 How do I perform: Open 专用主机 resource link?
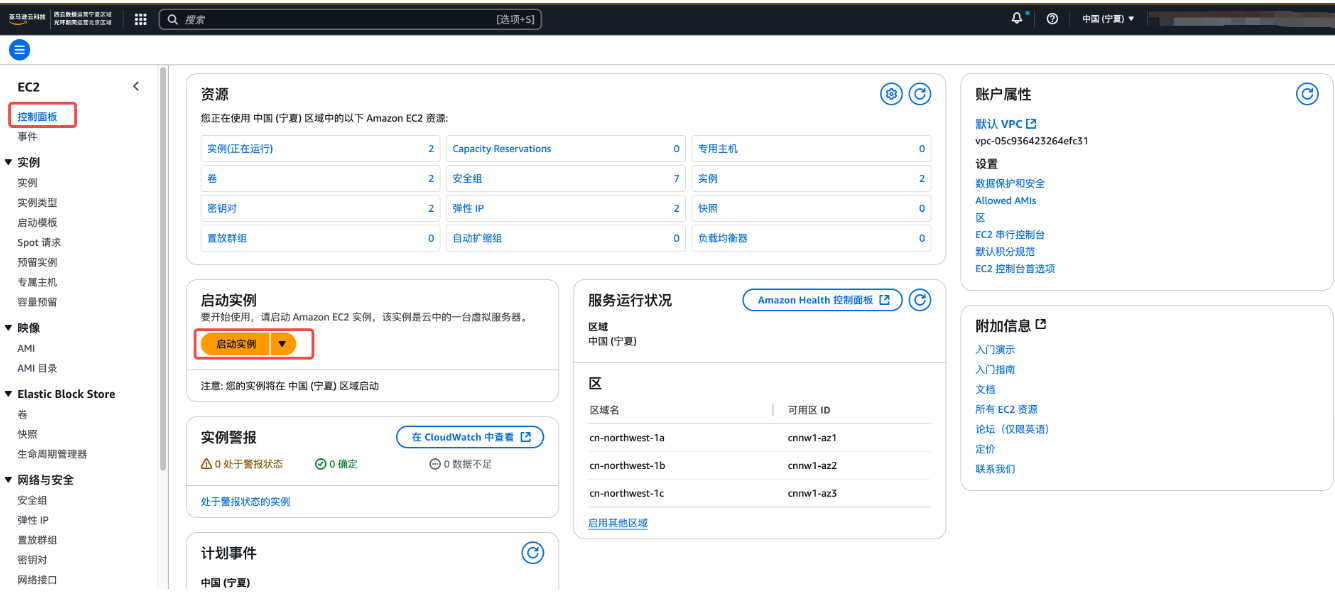tap(718, 149)
